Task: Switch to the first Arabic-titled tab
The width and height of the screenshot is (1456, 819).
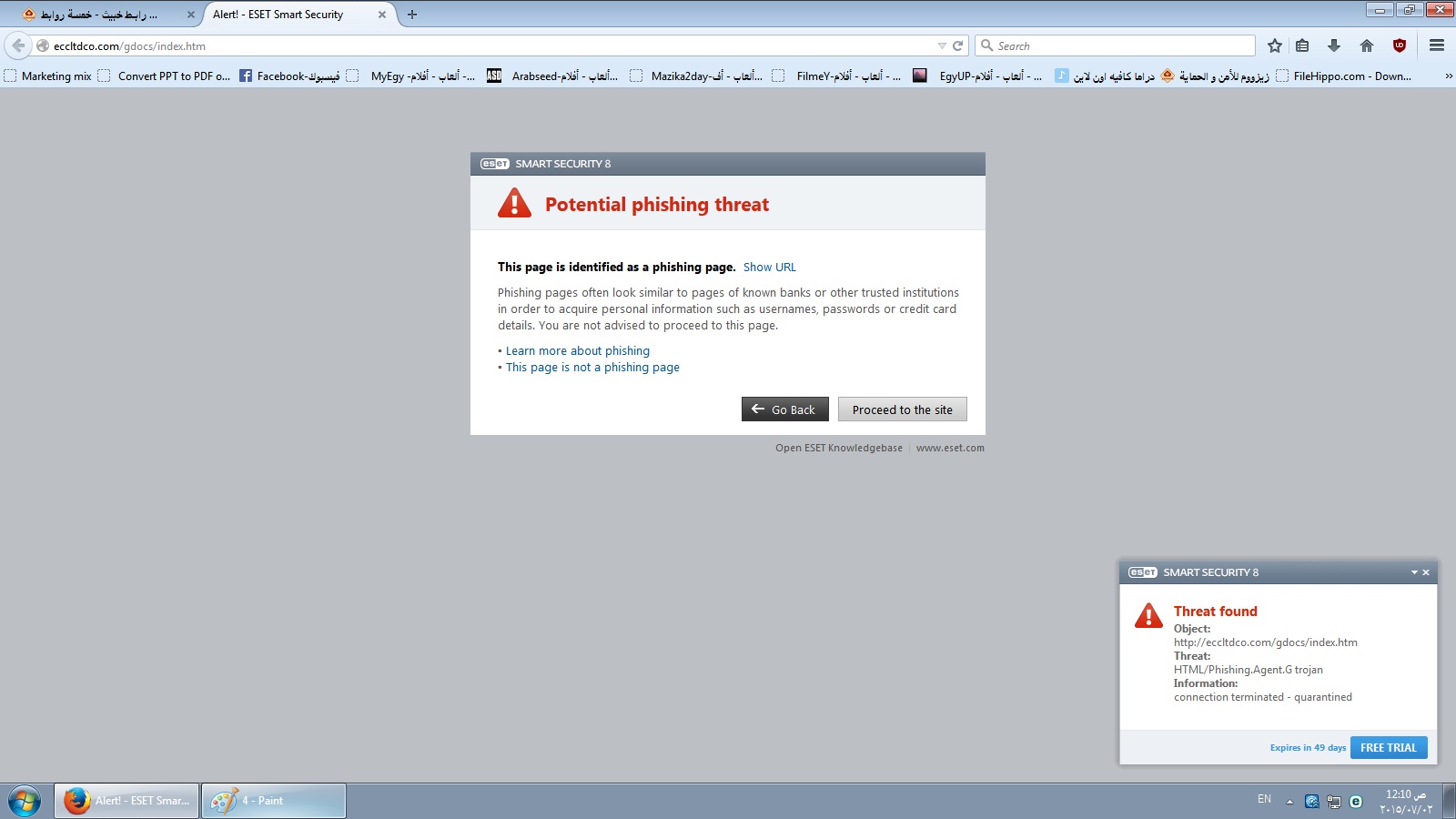Action: click(x=100, y=15)
